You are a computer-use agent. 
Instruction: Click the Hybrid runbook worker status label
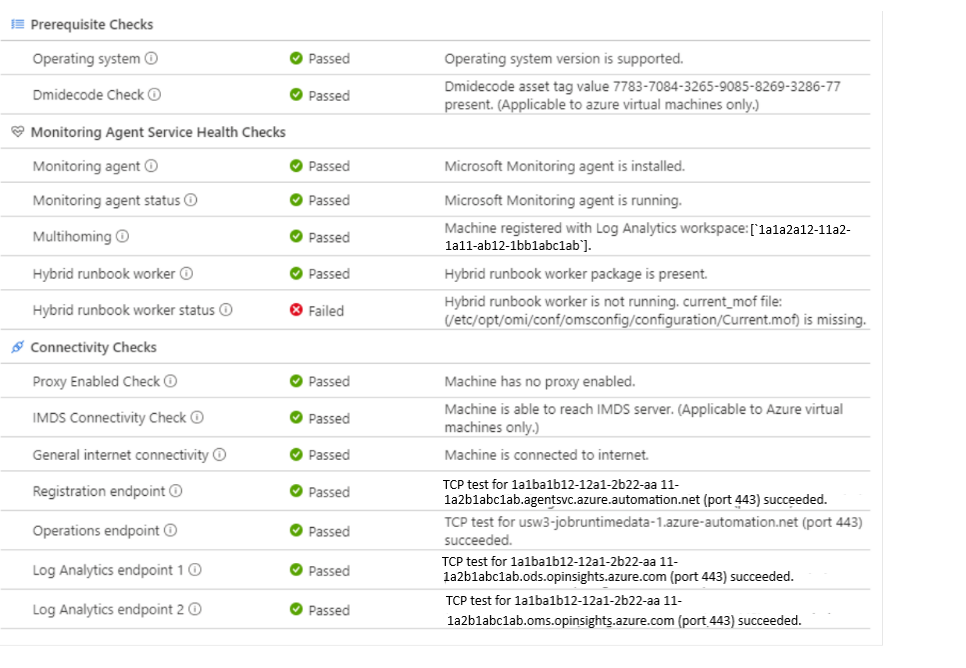point(124,310)
